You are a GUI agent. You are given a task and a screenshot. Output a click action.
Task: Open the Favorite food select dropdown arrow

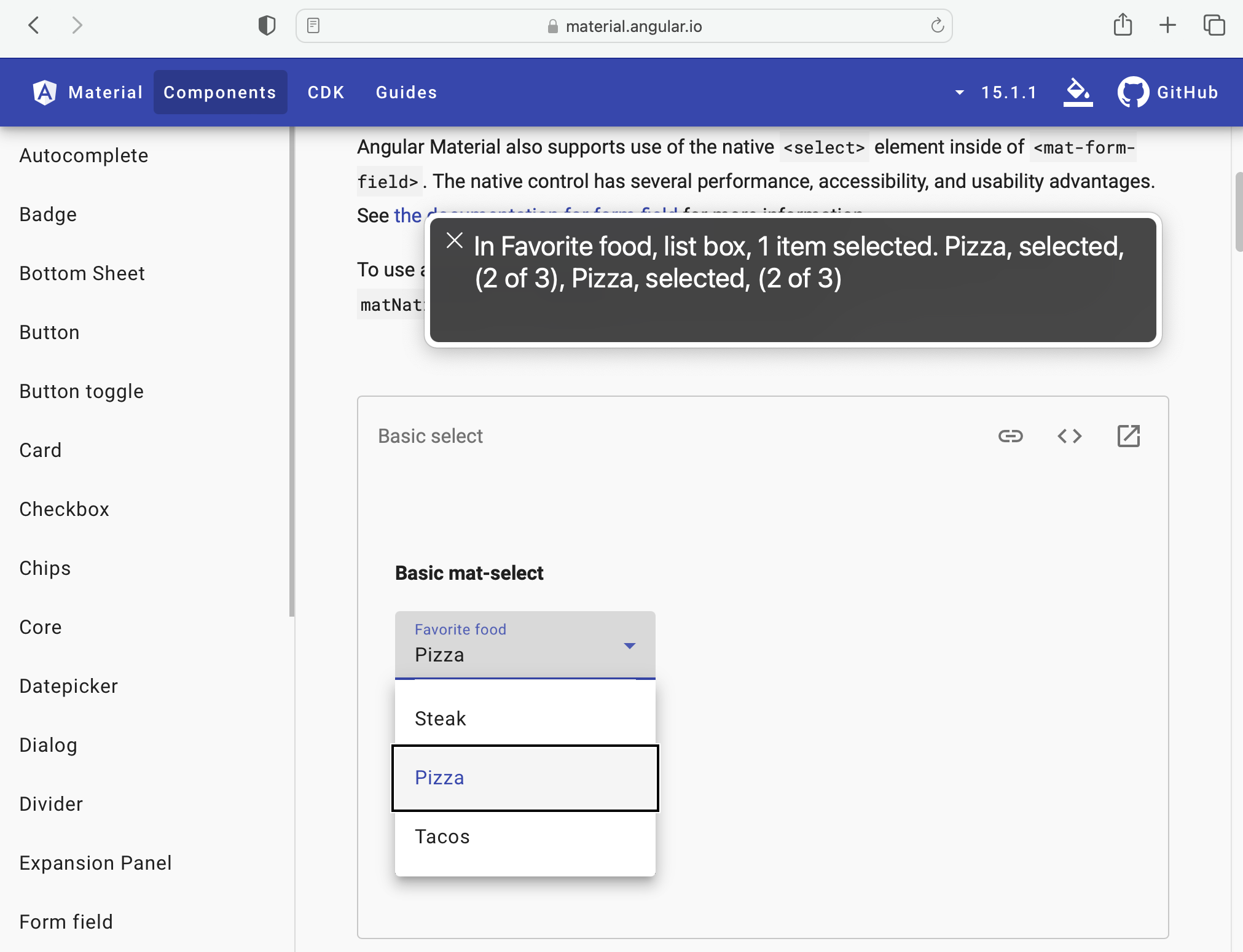[x=629, y=646]
